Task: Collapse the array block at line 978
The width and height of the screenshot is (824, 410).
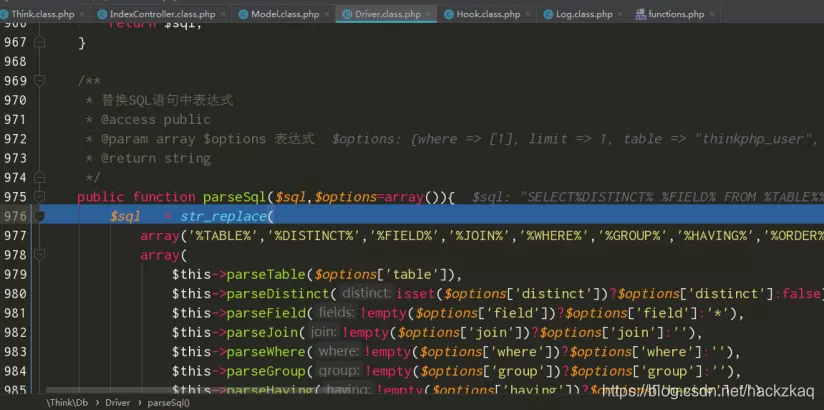Action: click(39, 255)
